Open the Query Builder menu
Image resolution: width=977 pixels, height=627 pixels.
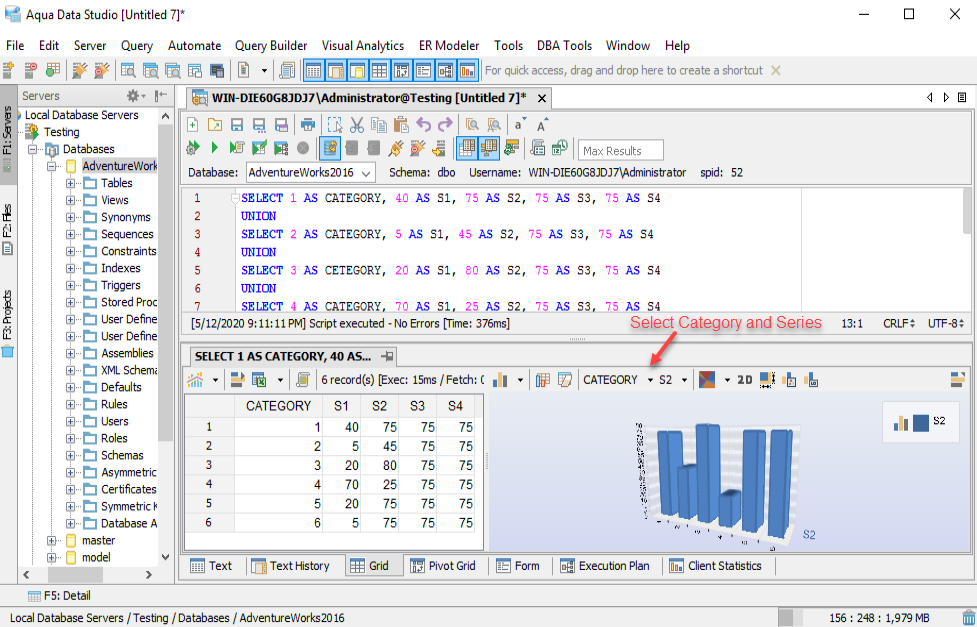point(271,45)
